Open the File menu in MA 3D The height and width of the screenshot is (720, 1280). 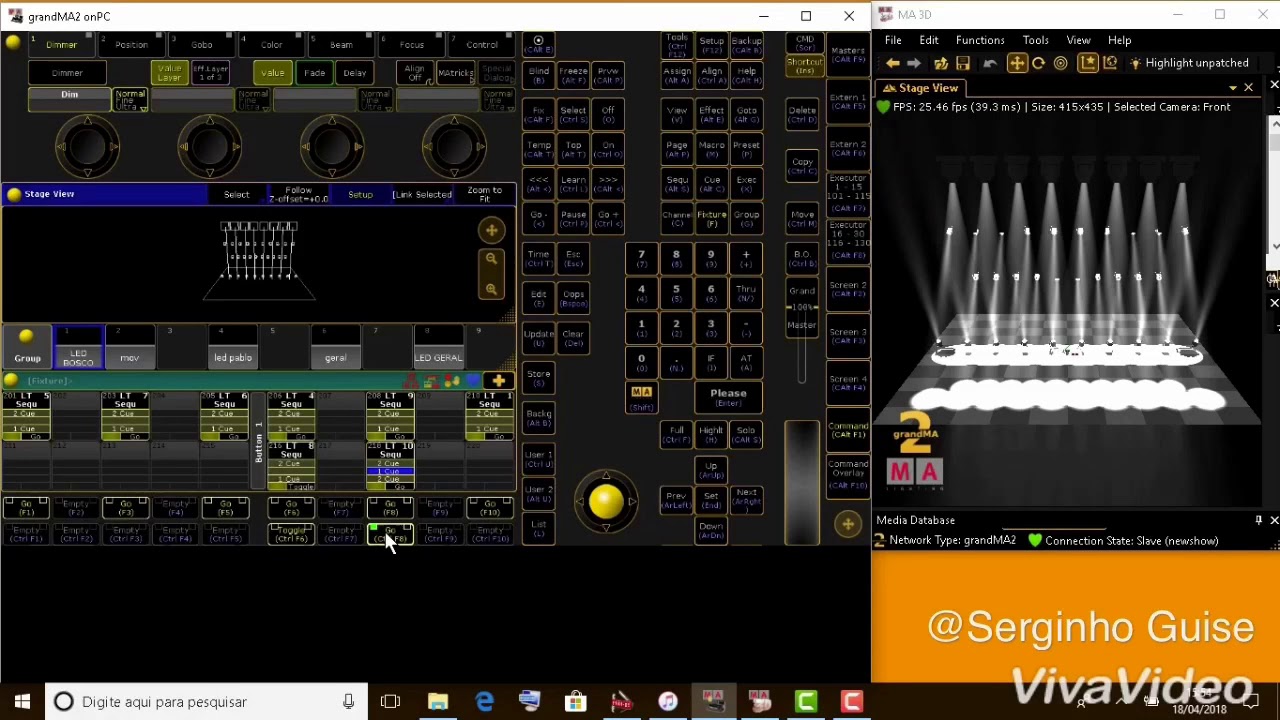893,40
